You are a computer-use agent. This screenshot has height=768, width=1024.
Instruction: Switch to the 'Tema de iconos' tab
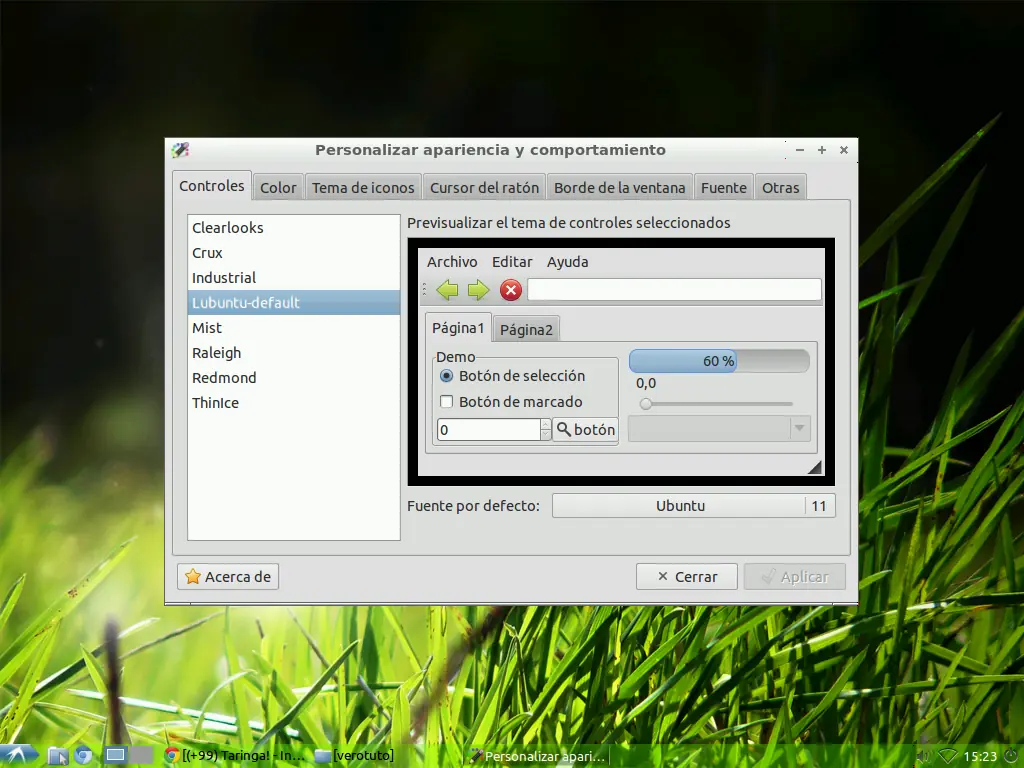pos(363,188)
